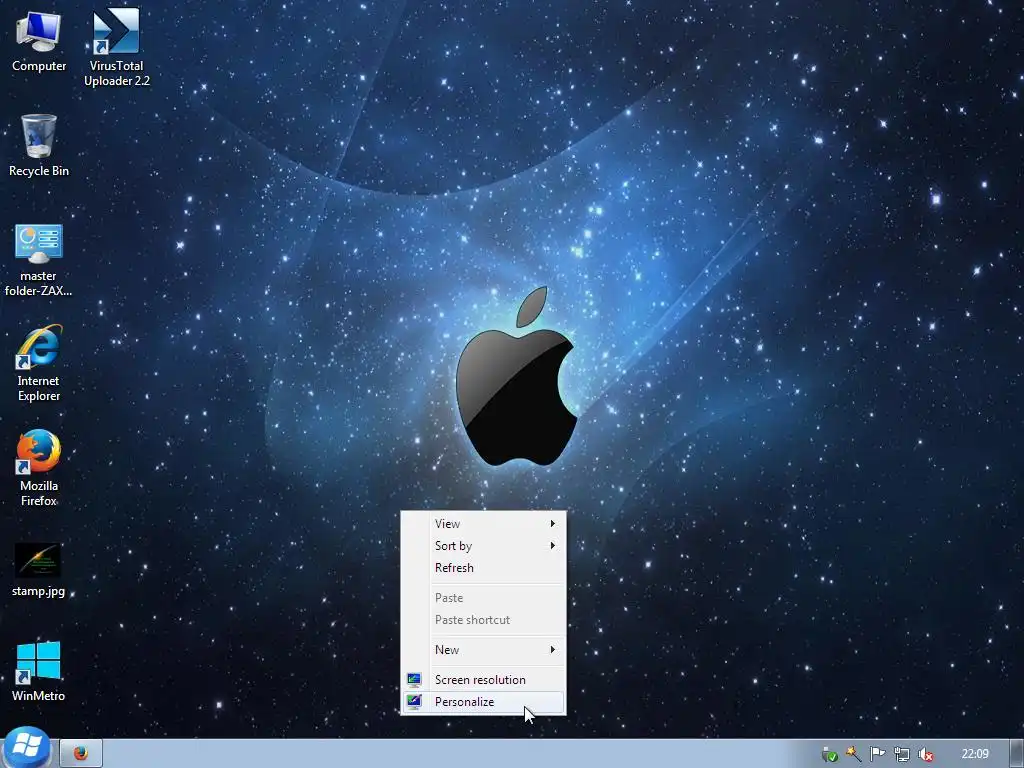Select the Mozilla Firefox desktop shortcut
The width and height of the screenshot is (1024, 768).
[39, 468]
